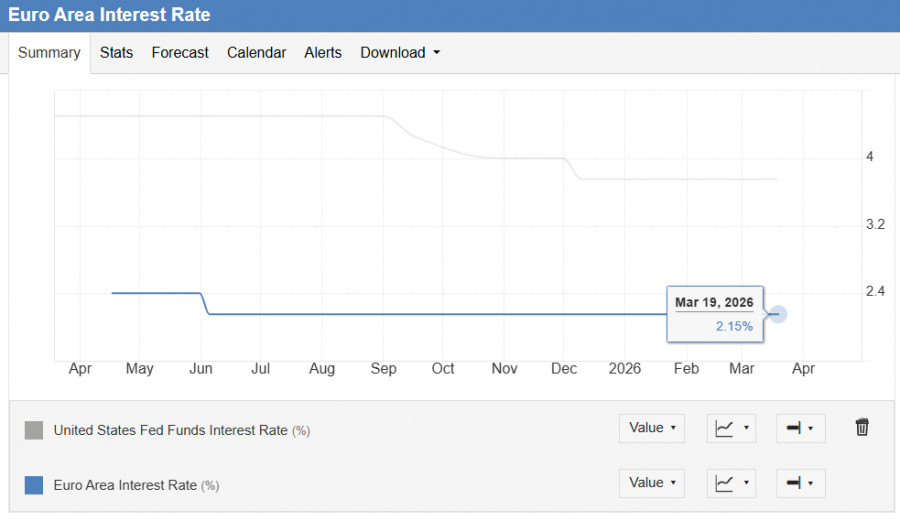
Task: Expand Value dropdown for Fed Funds rate
Action: pyautogui.click(x=652, y=428)
